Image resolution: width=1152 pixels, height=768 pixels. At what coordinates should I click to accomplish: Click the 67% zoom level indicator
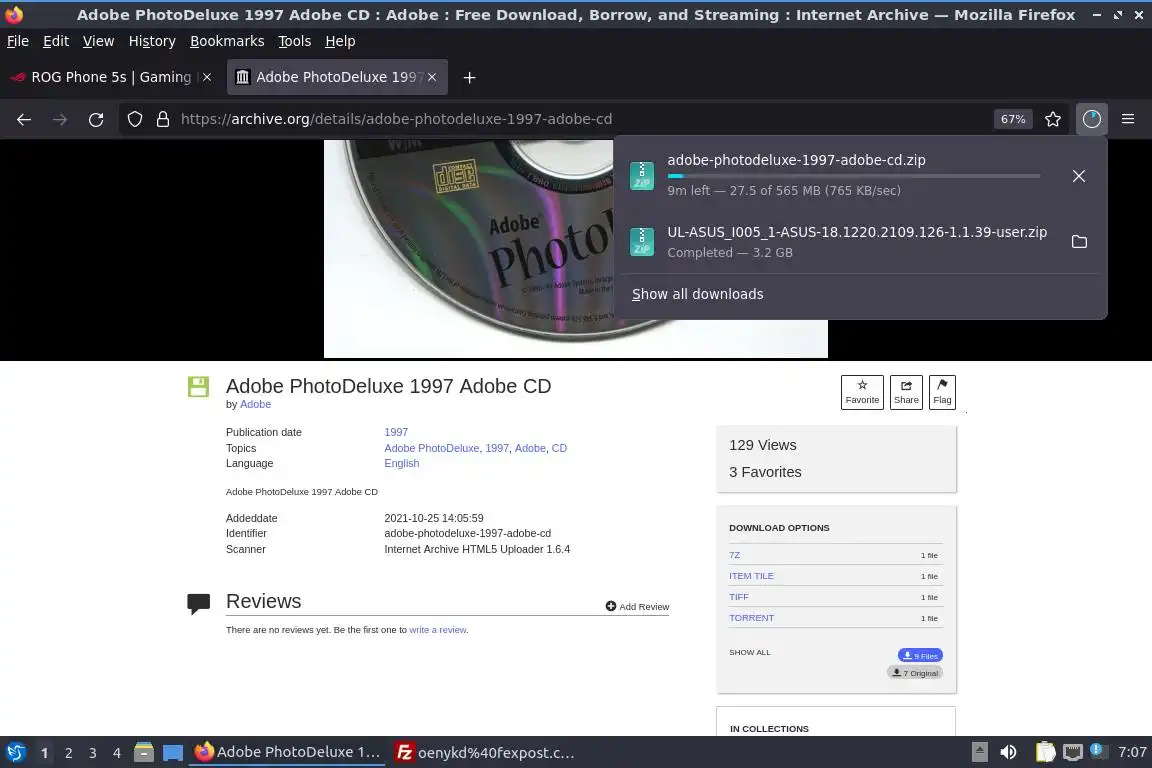[1012, 119]
